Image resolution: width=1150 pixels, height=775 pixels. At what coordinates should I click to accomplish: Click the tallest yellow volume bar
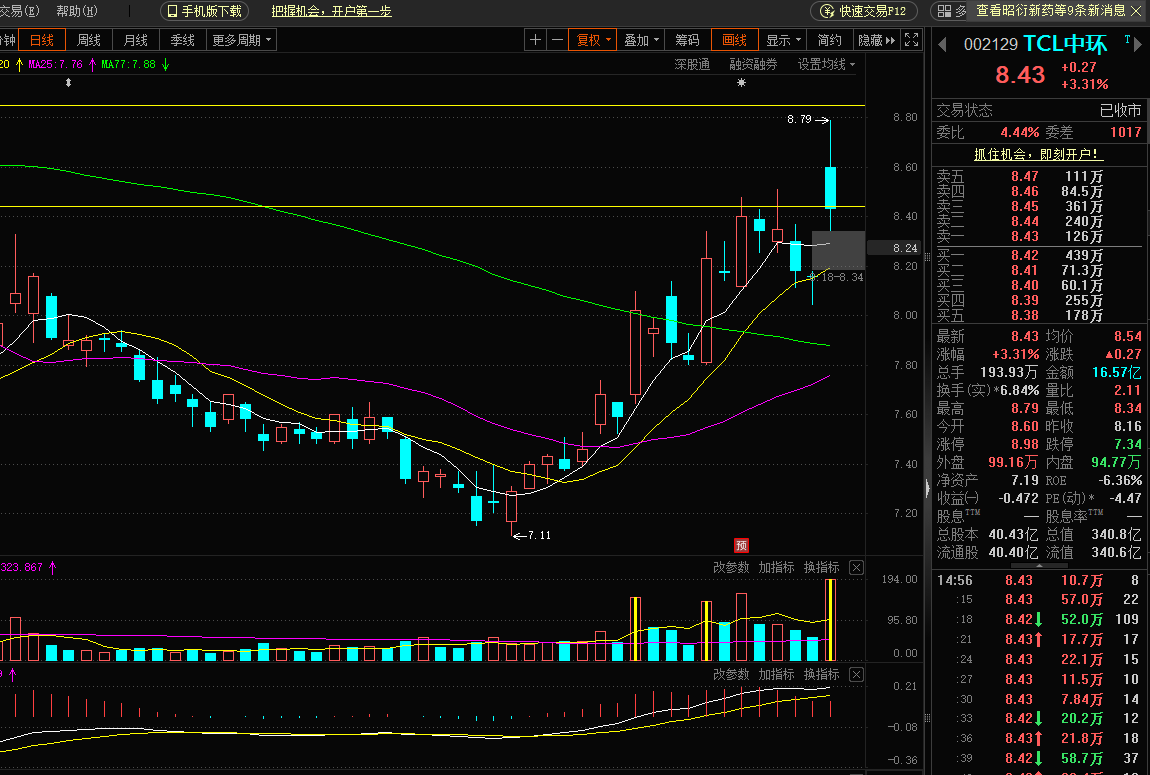point(830,620)
